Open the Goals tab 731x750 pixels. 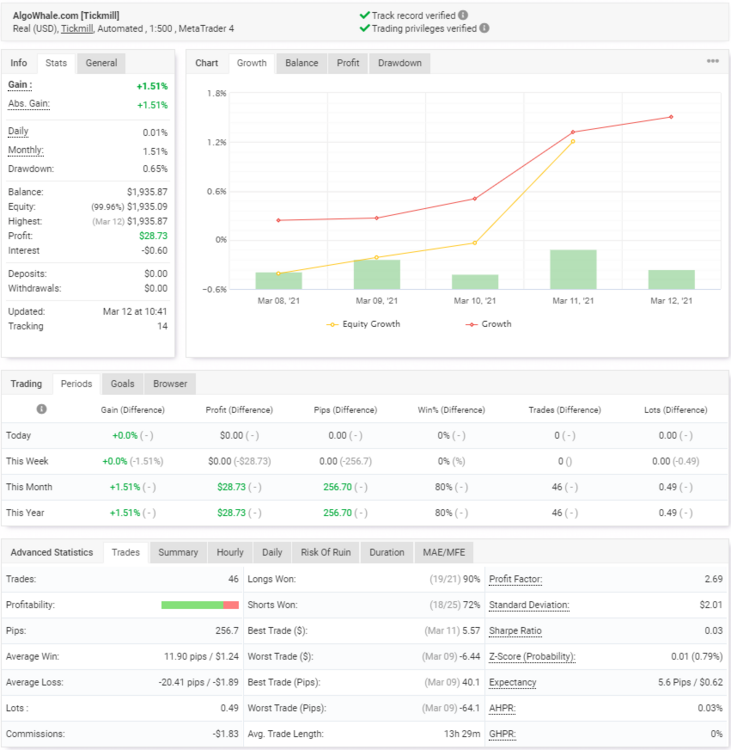click(122, 384)
